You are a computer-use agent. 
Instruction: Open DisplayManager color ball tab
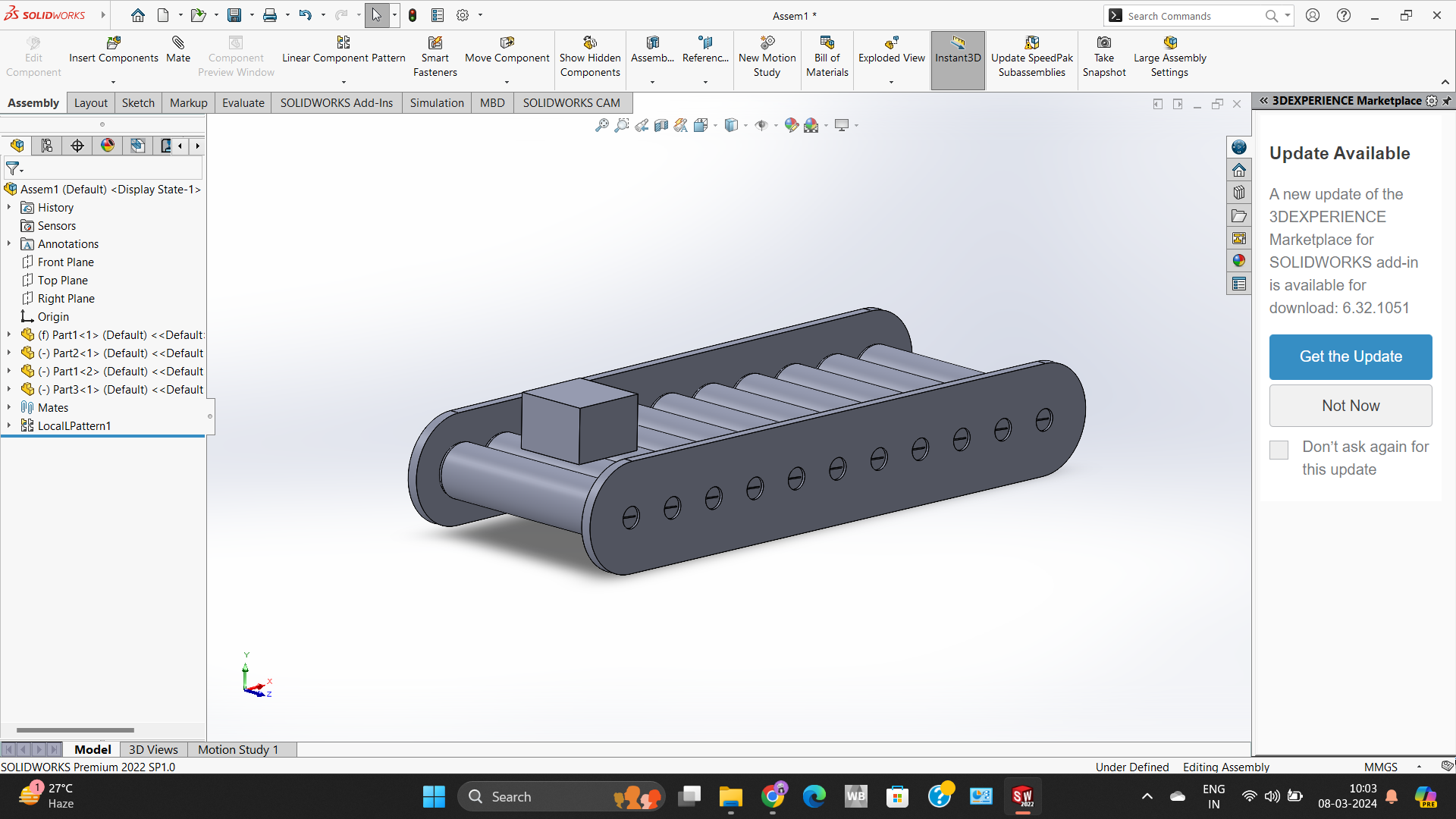coord(108,146)
